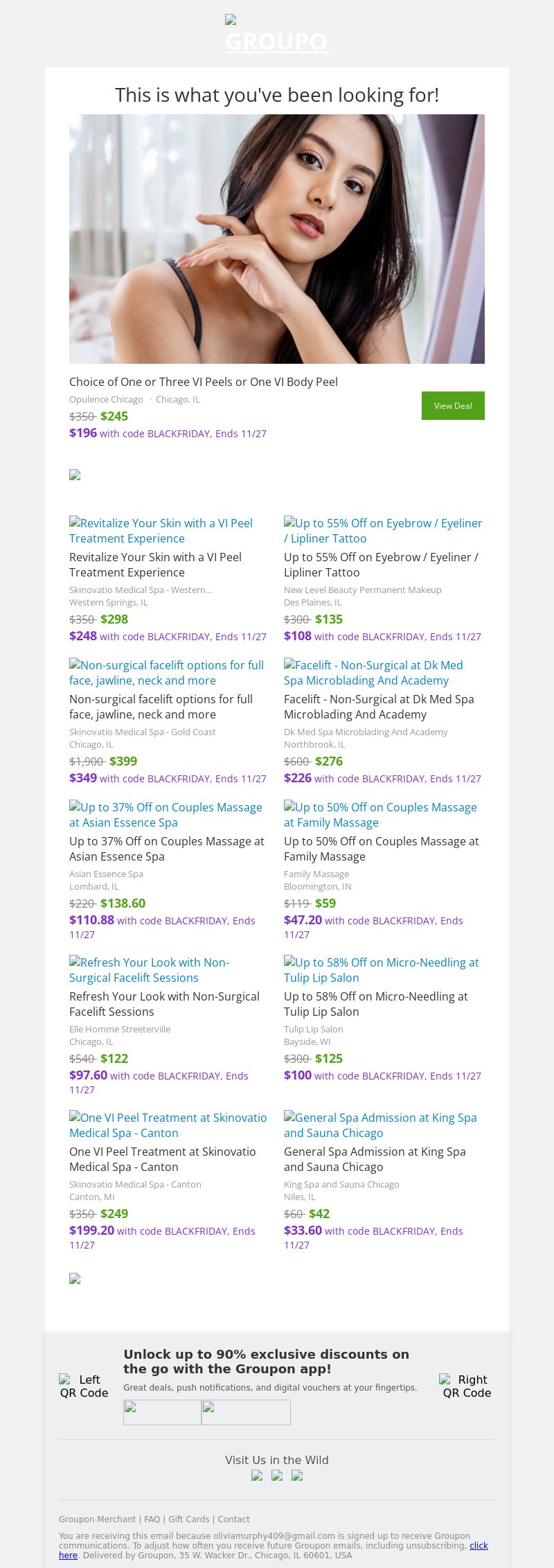Click the Left QR Code image
Image resolution: width=554 pixels, height=1568 pixels.
[x=84, y=1386]
